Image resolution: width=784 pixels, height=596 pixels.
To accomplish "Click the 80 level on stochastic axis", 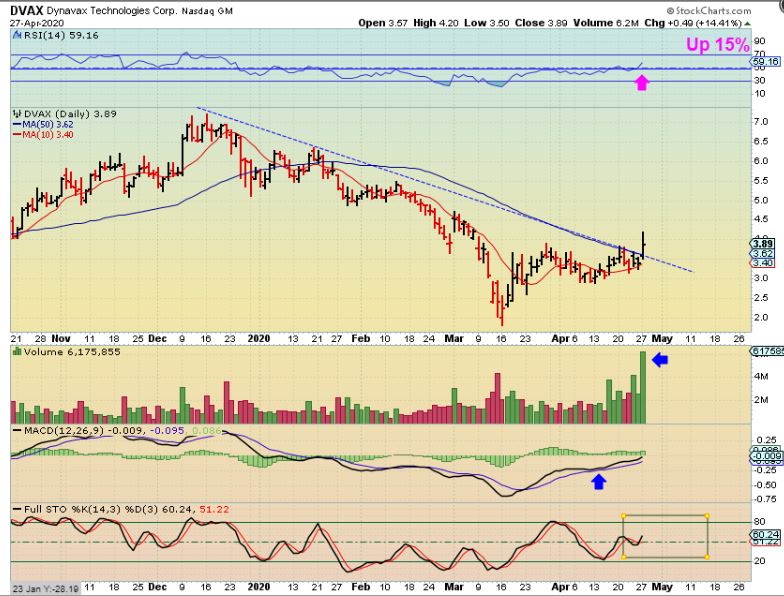I will [760, 522].
